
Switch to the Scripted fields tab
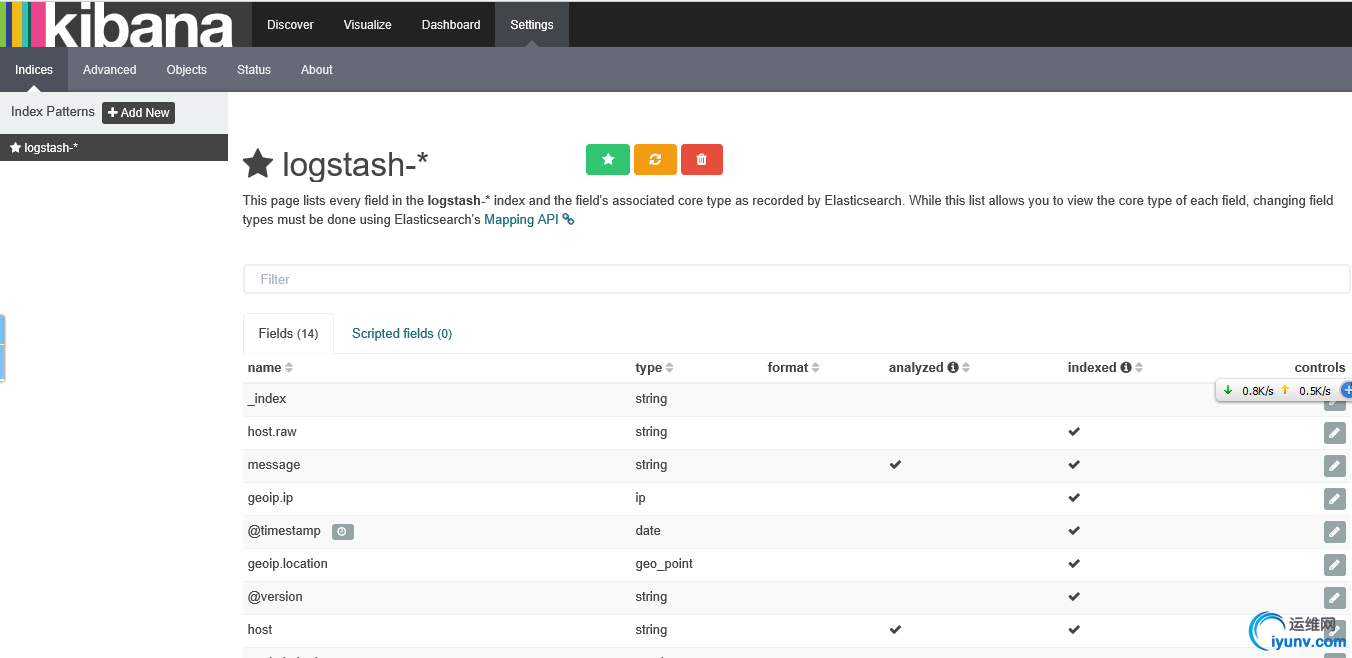(x=402, y=334)
